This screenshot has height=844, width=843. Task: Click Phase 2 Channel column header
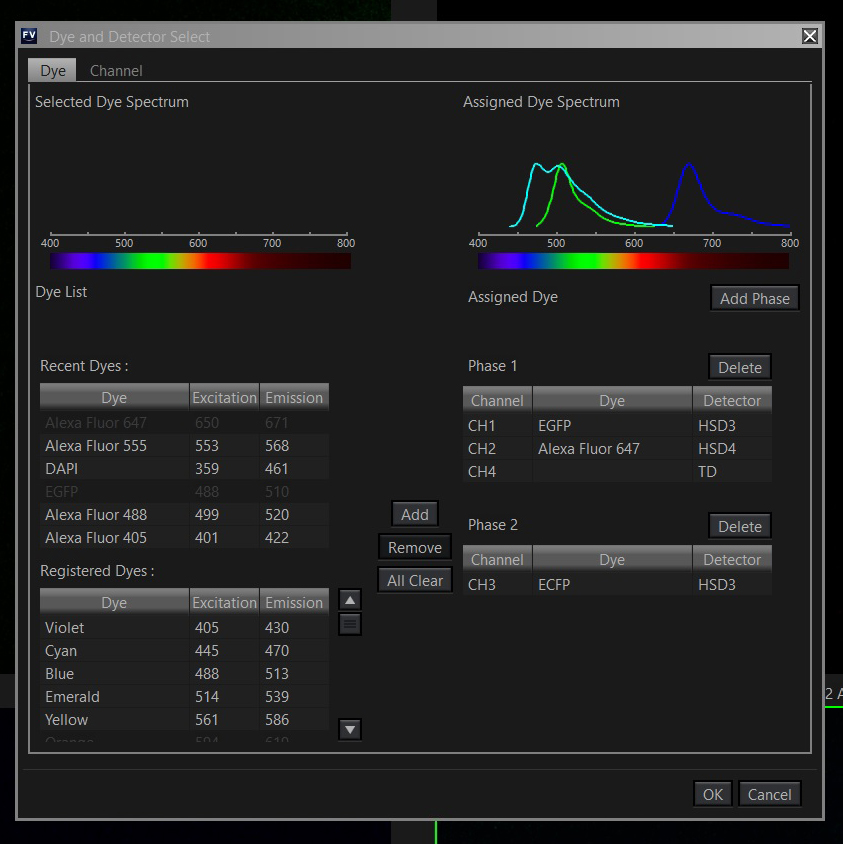(497, 560)
